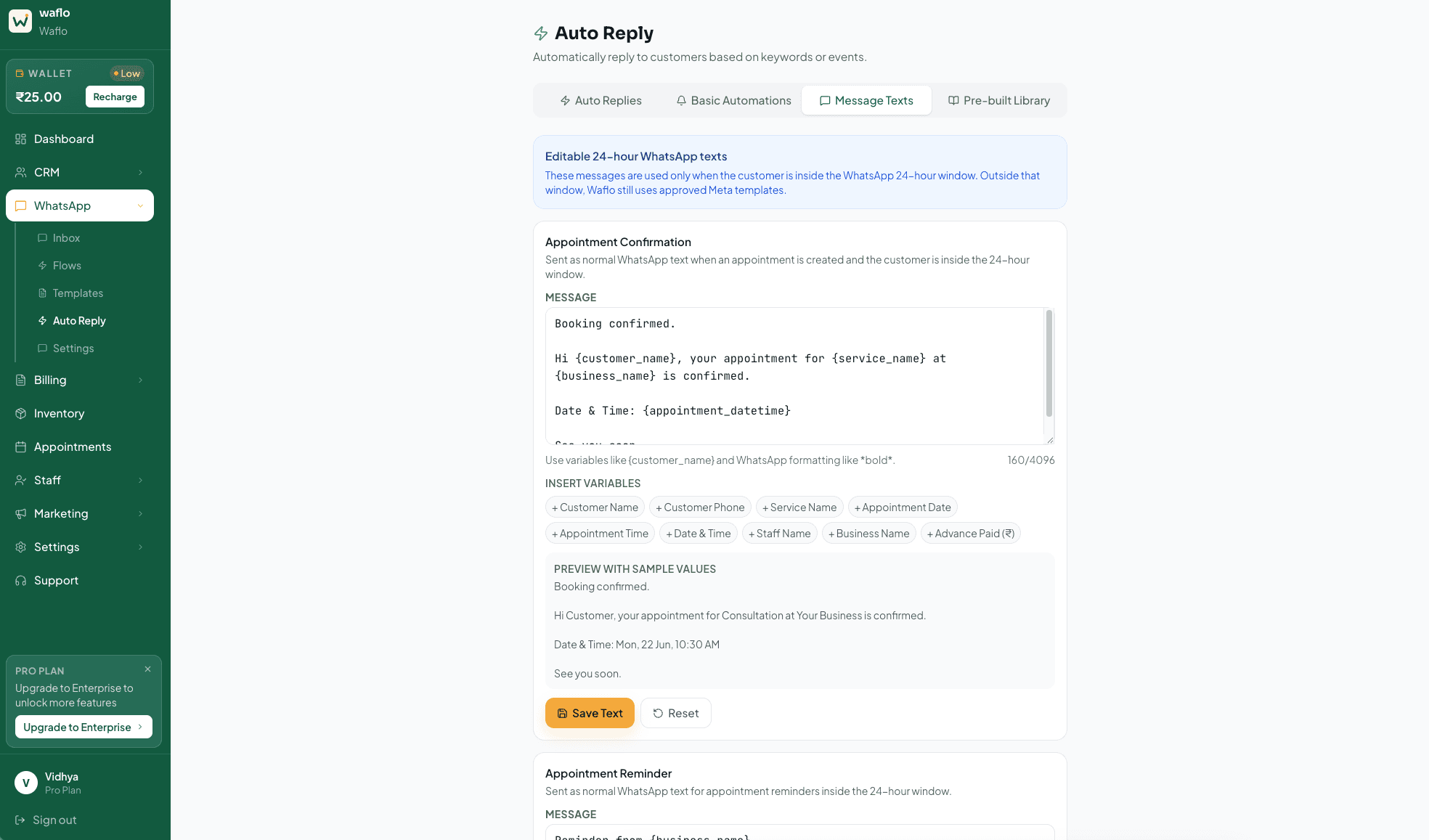This screenshot has height=840, width=1429.
Task: Insert the Advance Paid variable
Action: point(971,534)
